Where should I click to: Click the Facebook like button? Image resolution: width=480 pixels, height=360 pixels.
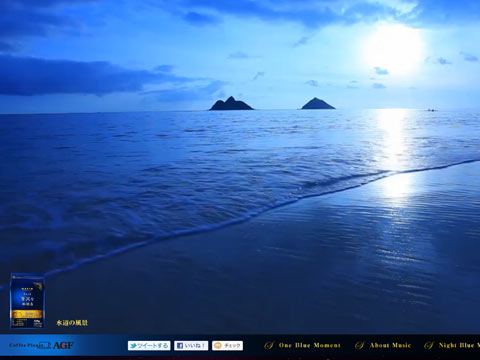191,346
